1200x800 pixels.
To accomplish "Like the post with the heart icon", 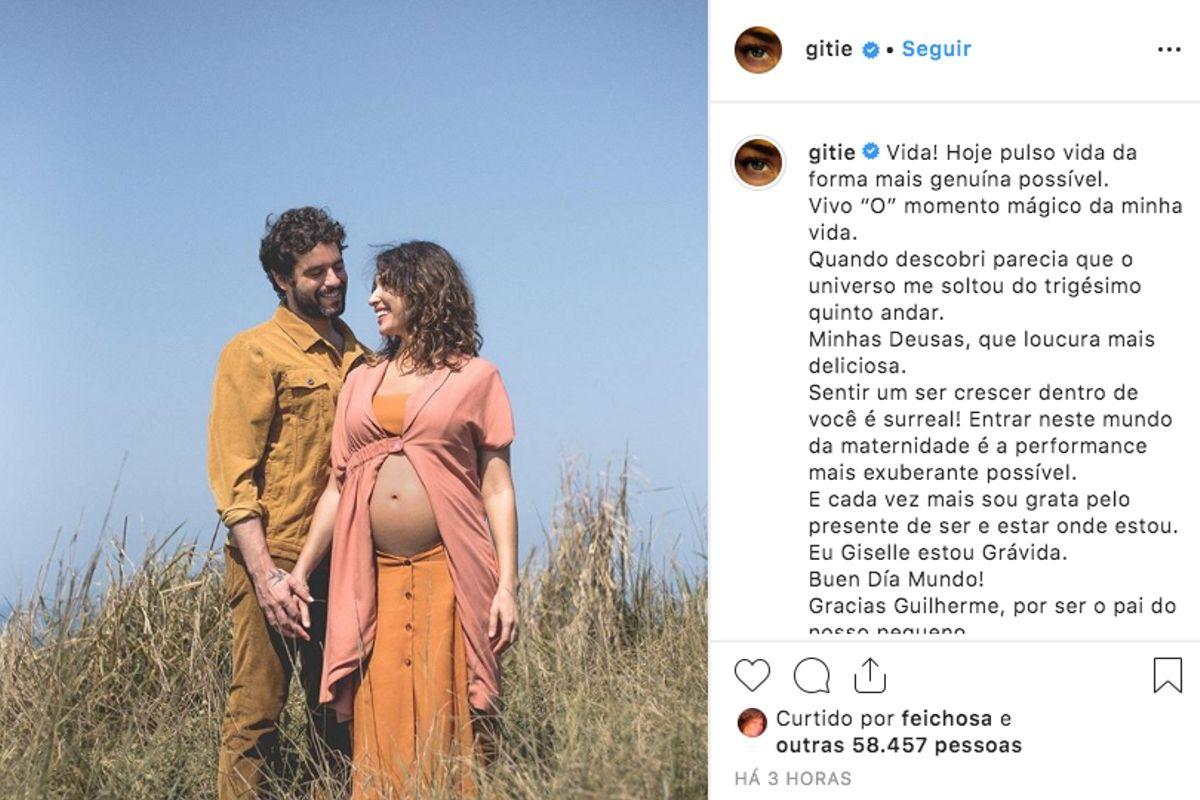I will (752, 676).
